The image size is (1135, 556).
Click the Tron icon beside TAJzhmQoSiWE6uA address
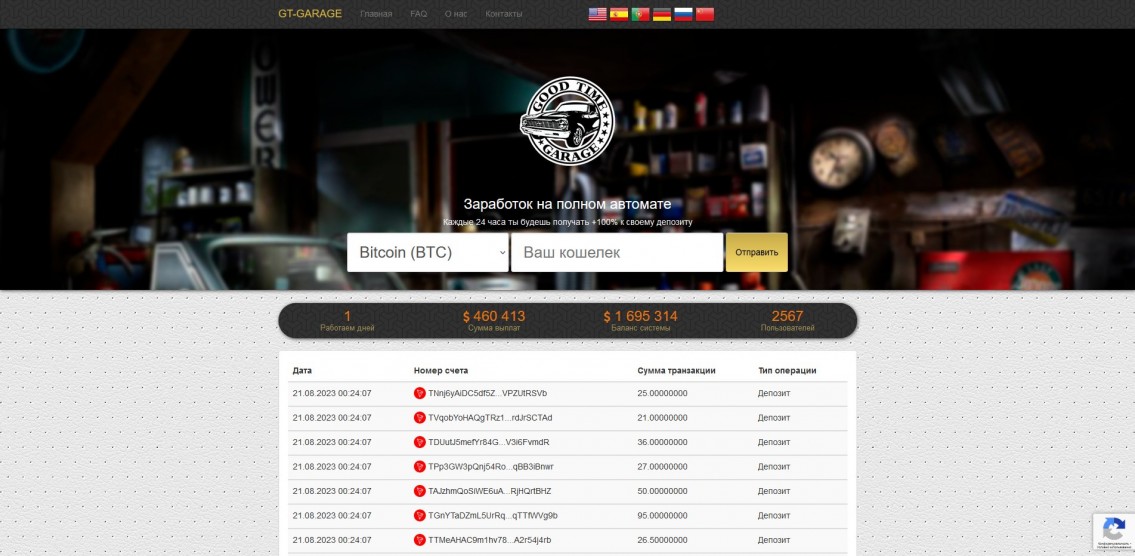[420, 491]
